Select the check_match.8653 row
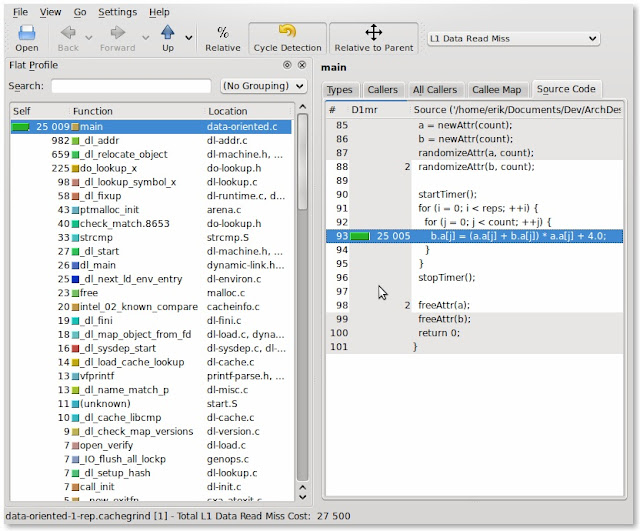 coord(151,224)
